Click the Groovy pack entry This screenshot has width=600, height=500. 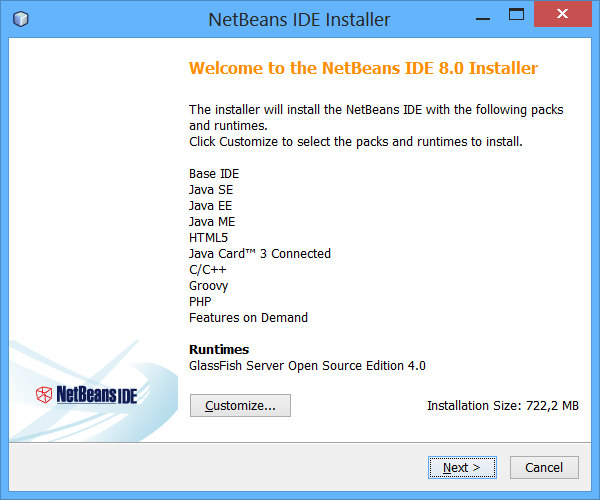coord(209,286)
